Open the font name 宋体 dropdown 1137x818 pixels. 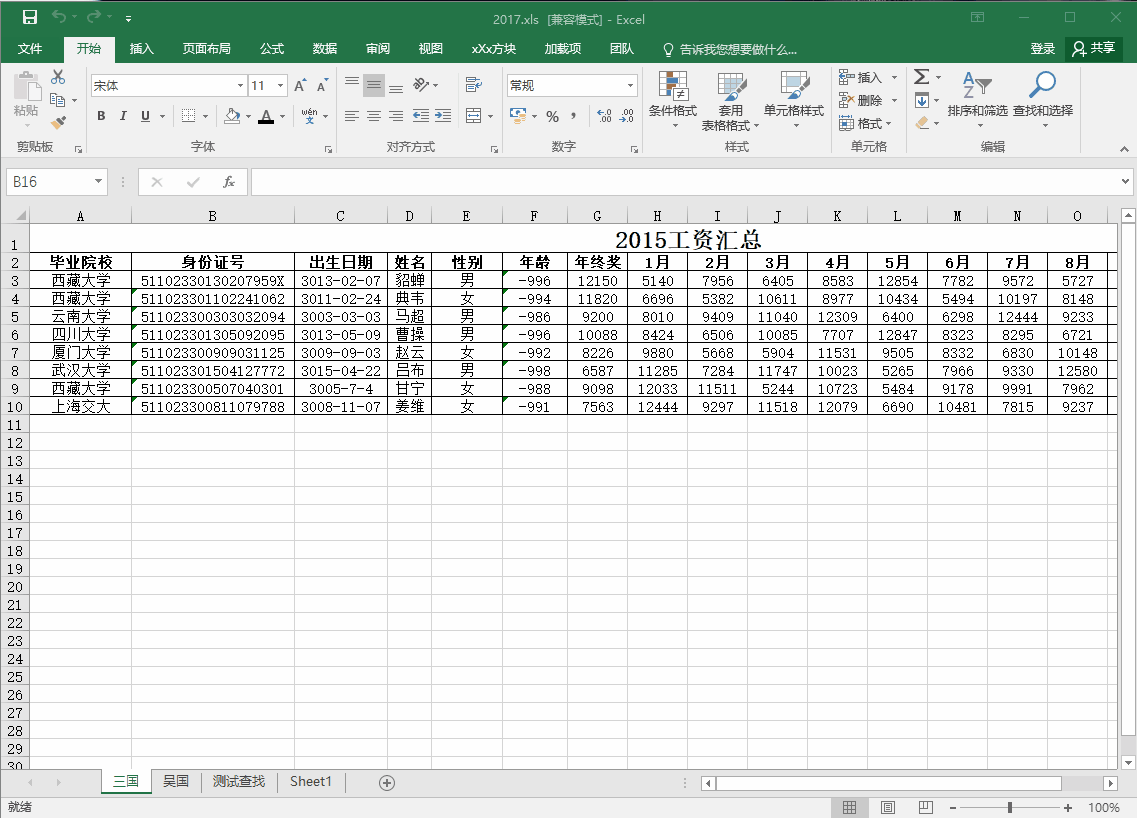[x=241, y=86]
